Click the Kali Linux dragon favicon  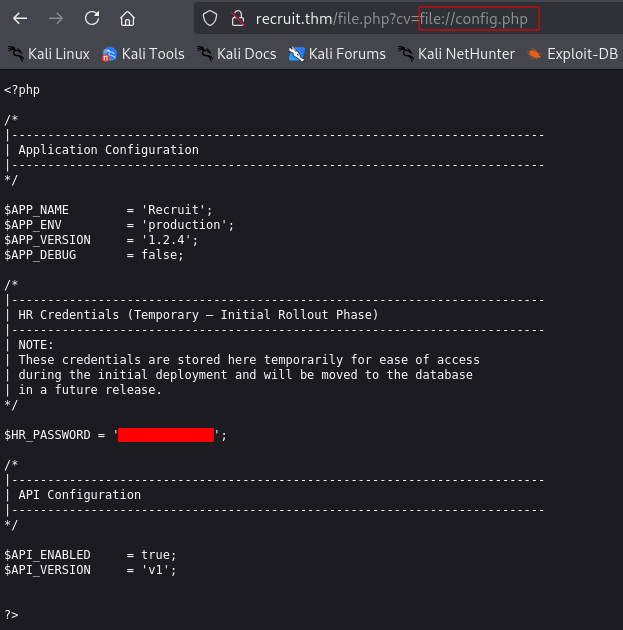16,54
